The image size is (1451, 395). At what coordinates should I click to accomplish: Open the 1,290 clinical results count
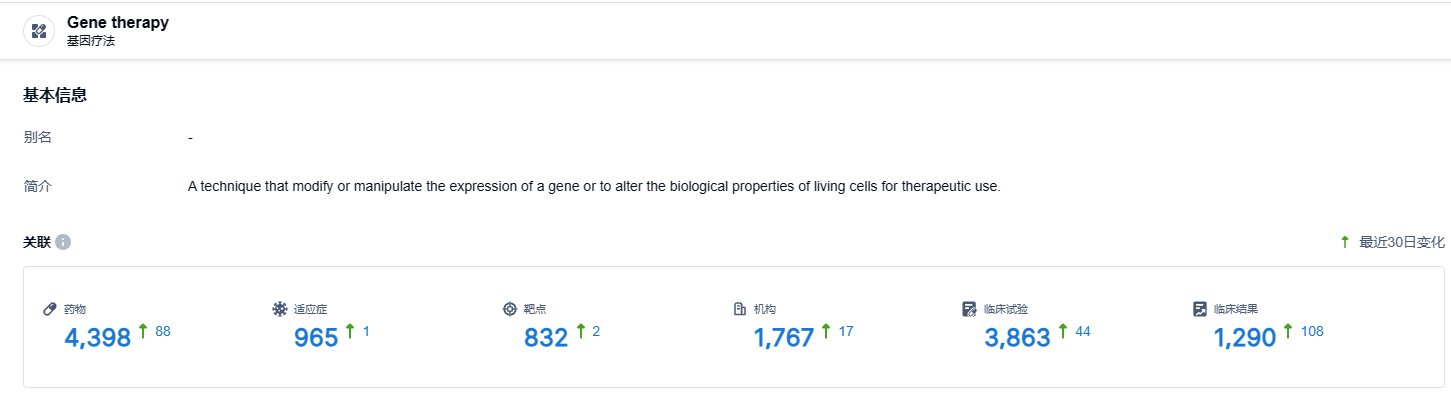[1245, 338]
